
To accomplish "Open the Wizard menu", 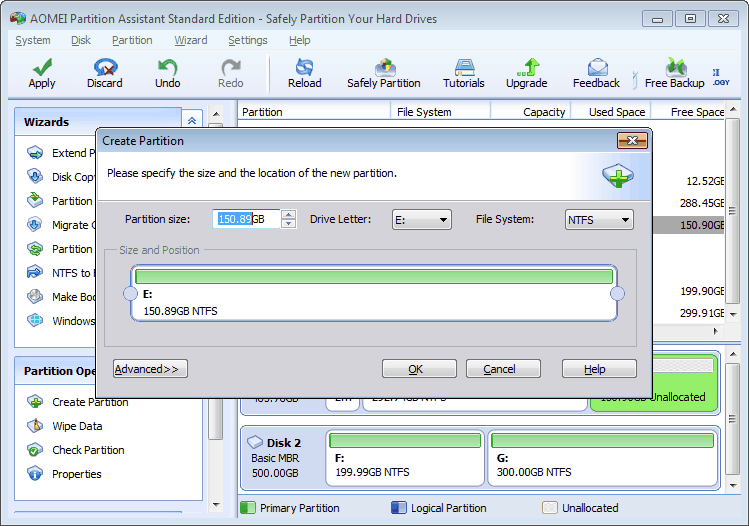I will (x=191, y=41).
